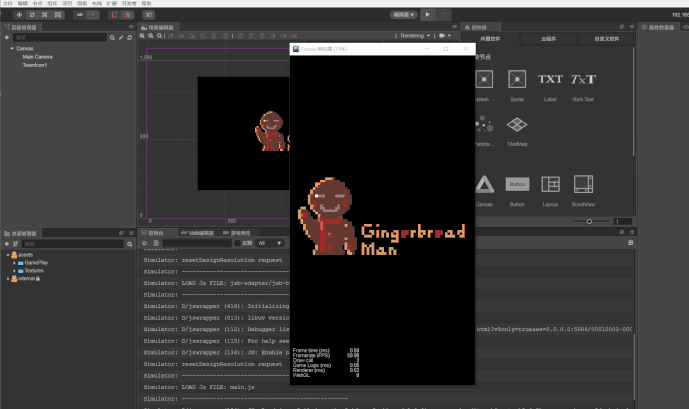Open the third bottom panel tab
Viewport: 689px width, 409px height.
tap(237, 233)
